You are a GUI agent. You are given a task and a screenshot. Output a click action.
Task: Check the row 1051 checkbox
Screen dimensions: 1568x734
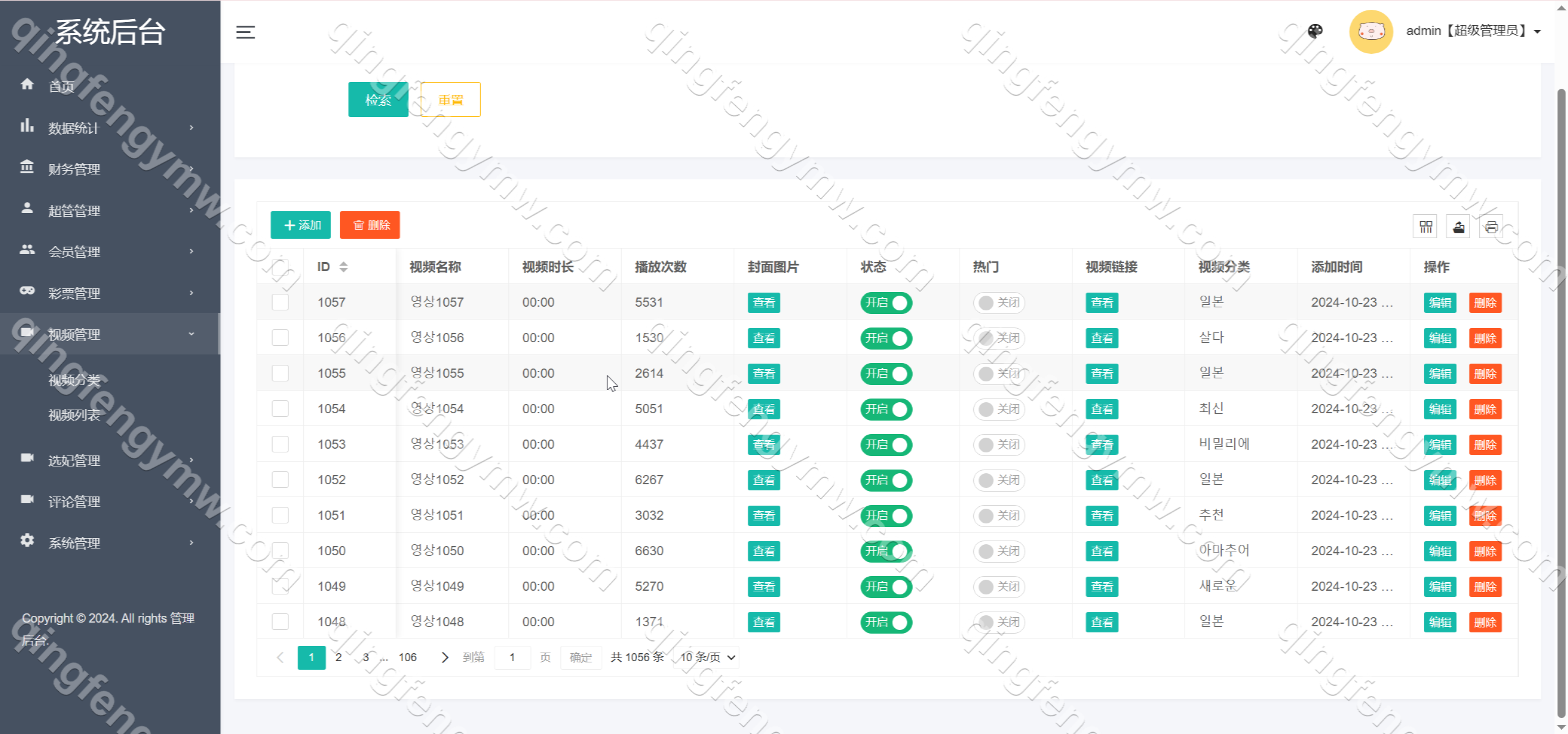[280, 515]
